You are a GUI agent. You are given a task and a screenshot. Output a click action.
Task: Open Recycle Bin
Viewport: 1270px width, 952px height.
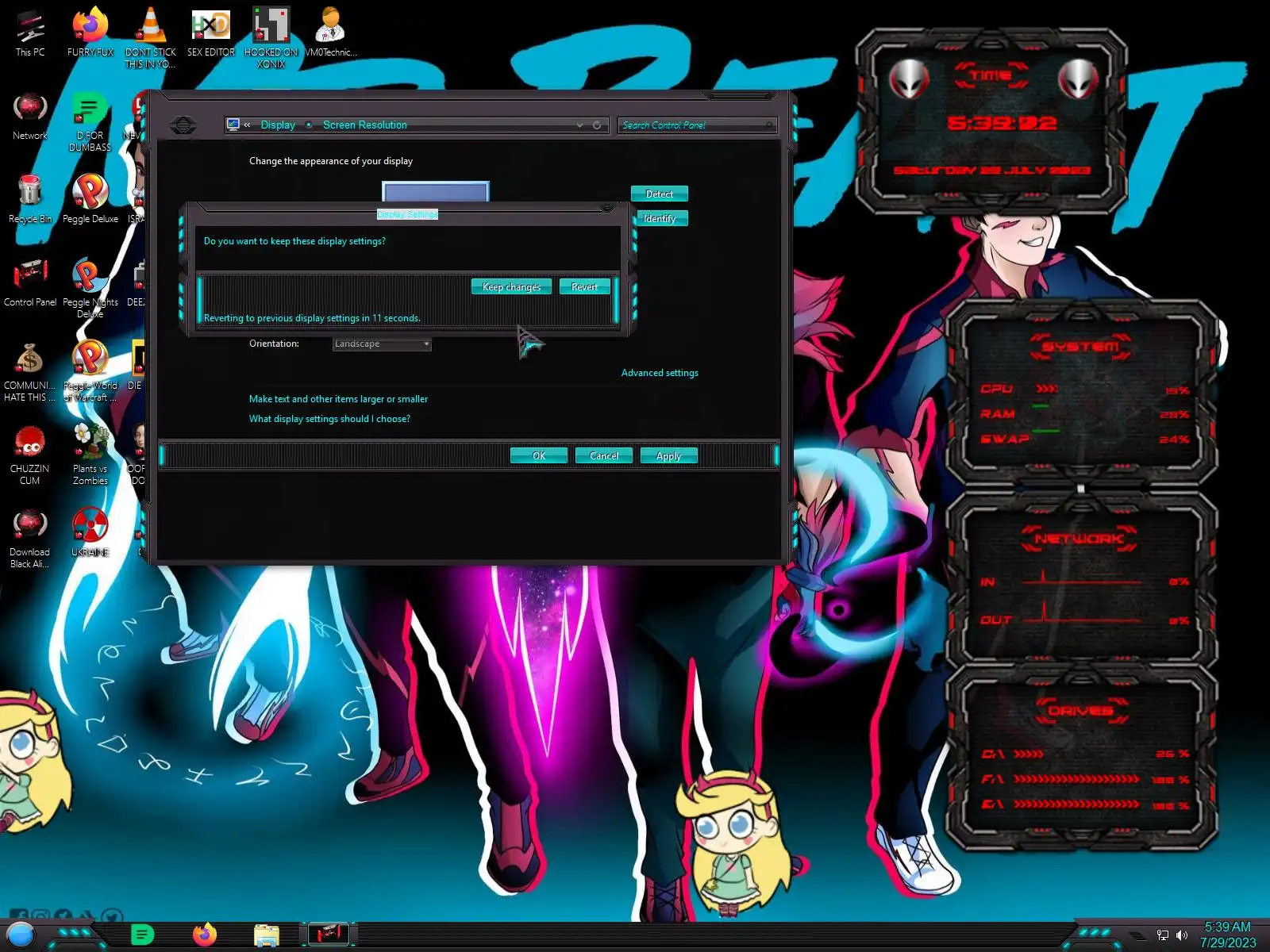(x=30, y=199)
